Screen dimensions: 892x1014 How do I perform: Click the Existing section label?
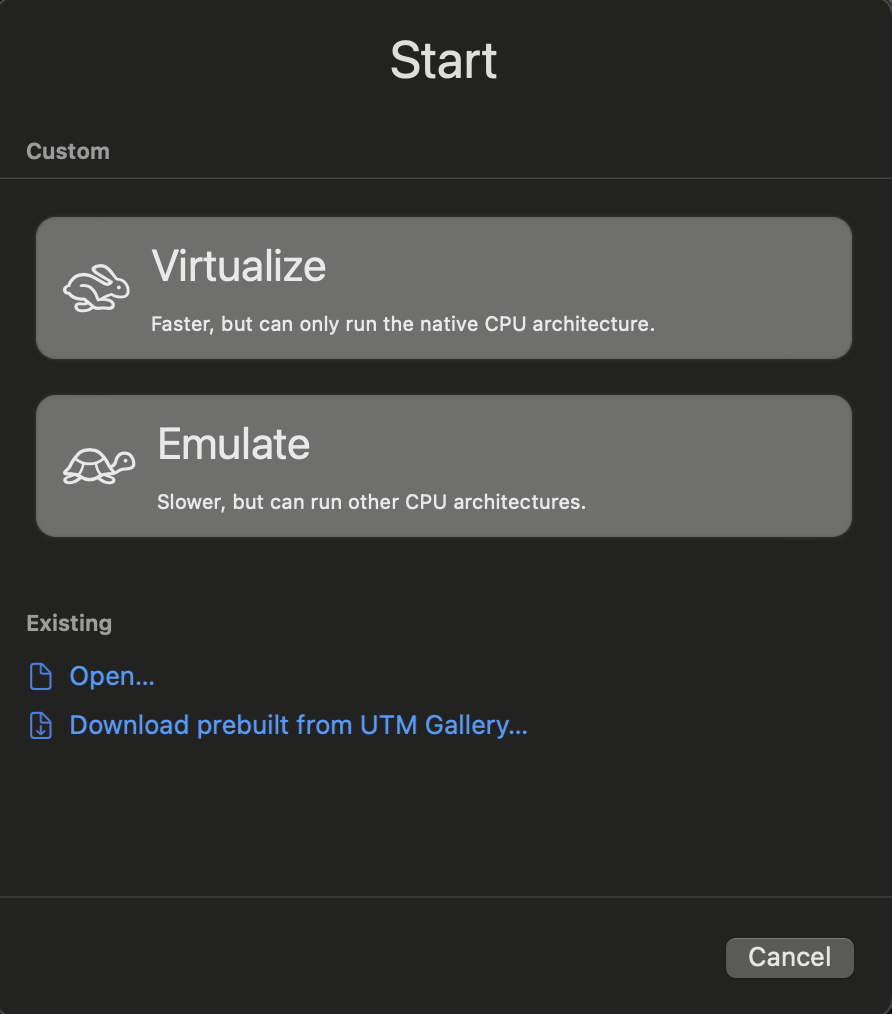tap(69, 623)
